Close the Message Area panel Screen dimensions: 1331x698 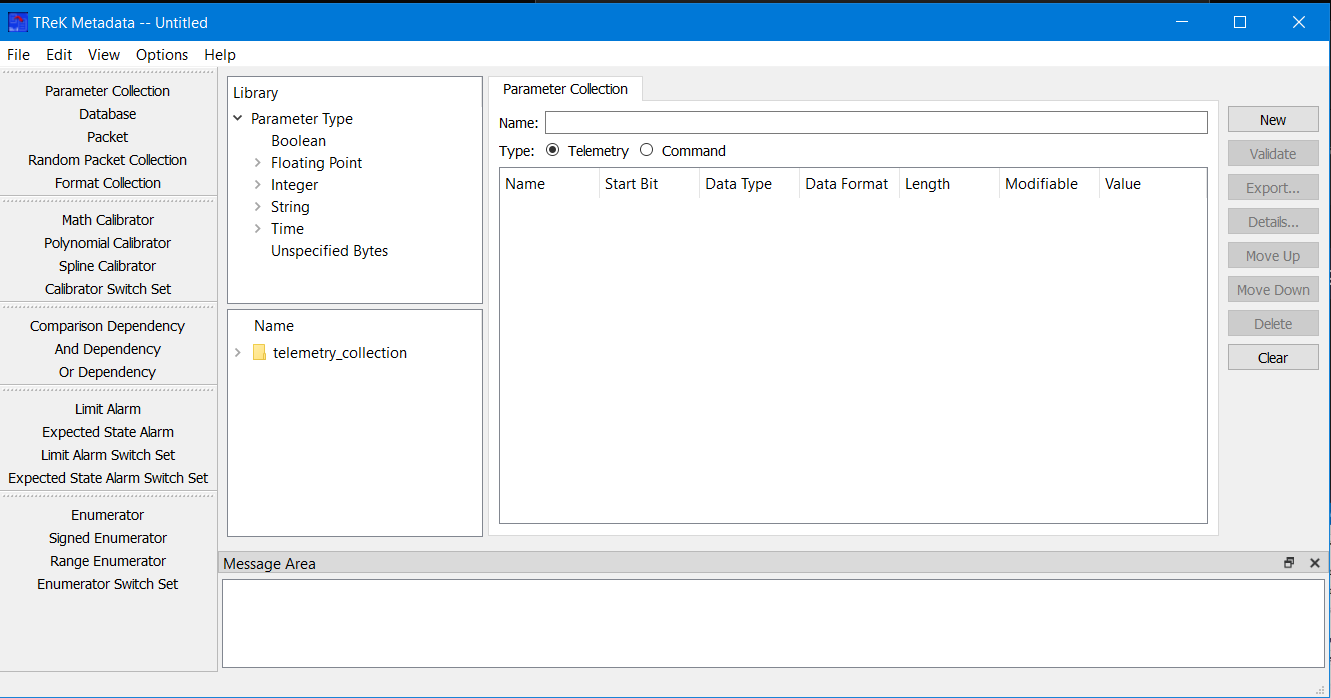point(1314,563)
